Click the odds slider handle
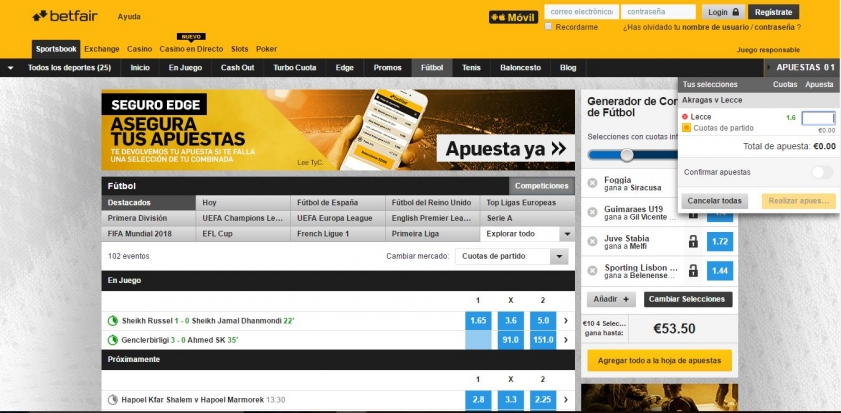Image resolution: width=841 pixels, height=413 pixels. (626, 155)
